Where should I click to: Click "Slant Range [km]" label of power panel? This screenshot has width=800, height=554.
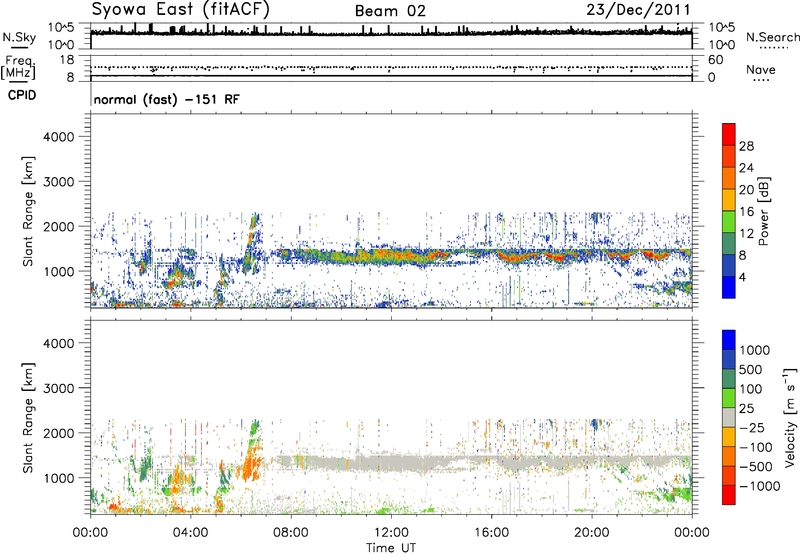tap(28, 211)
